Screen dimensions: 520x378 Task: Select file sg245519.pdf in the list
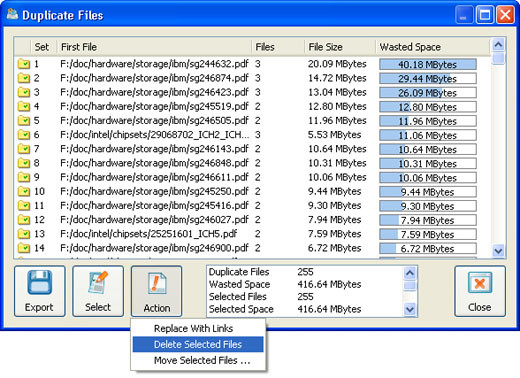point(154,106)
